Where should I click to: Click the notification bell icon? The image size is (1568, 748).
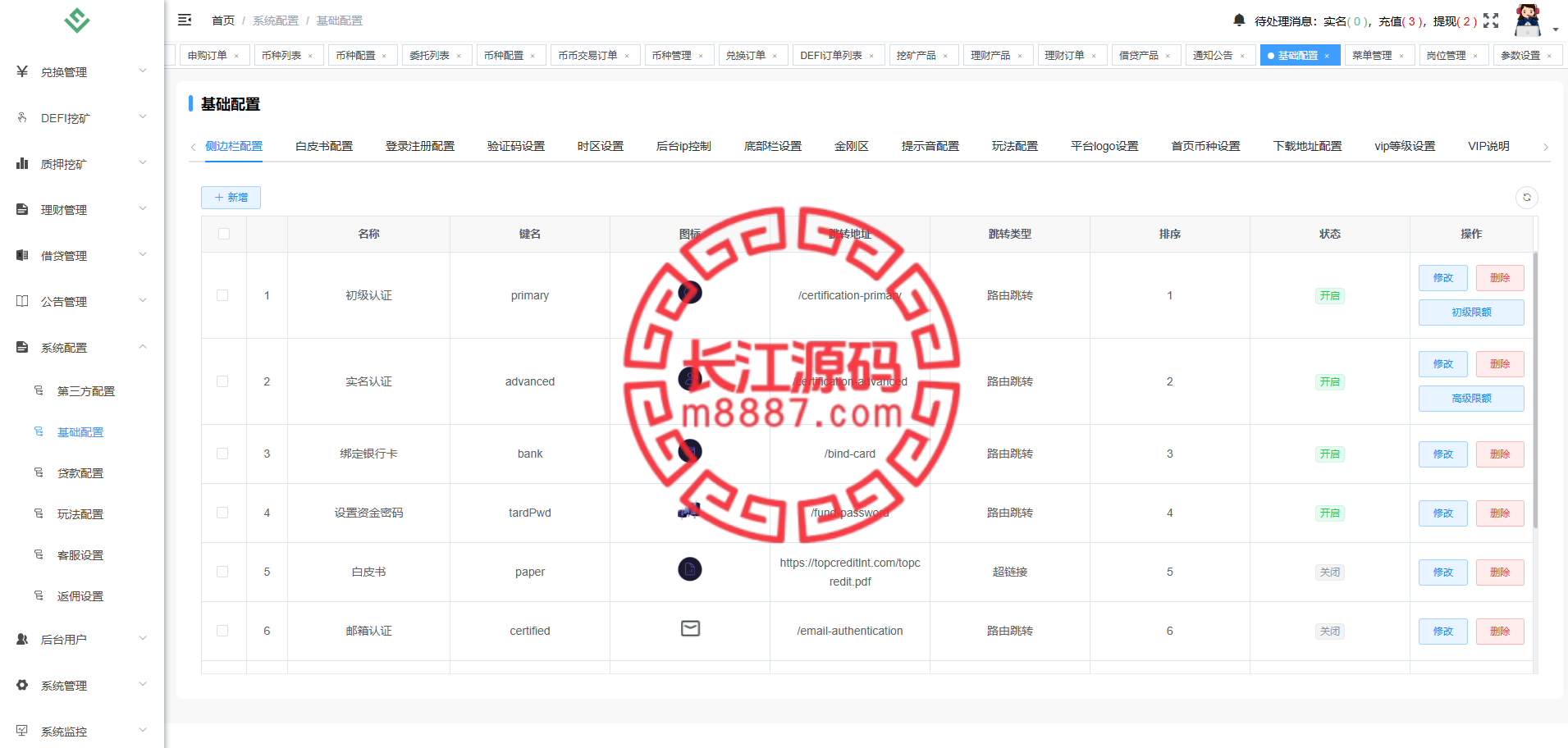[x=1239, y=20]
